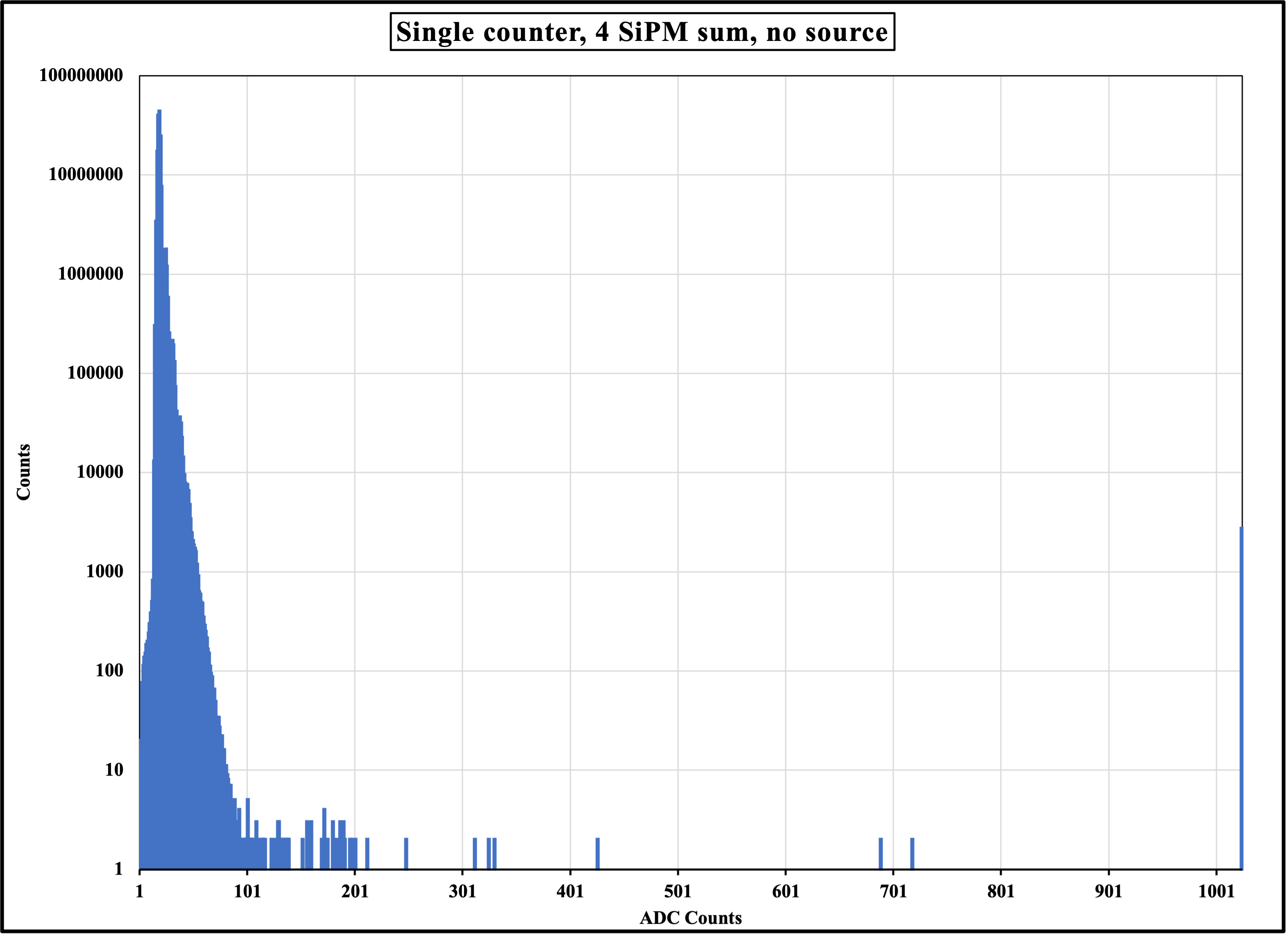
Task: Click the 10000000 vertical axis label
Action: (x=85, y=174)
